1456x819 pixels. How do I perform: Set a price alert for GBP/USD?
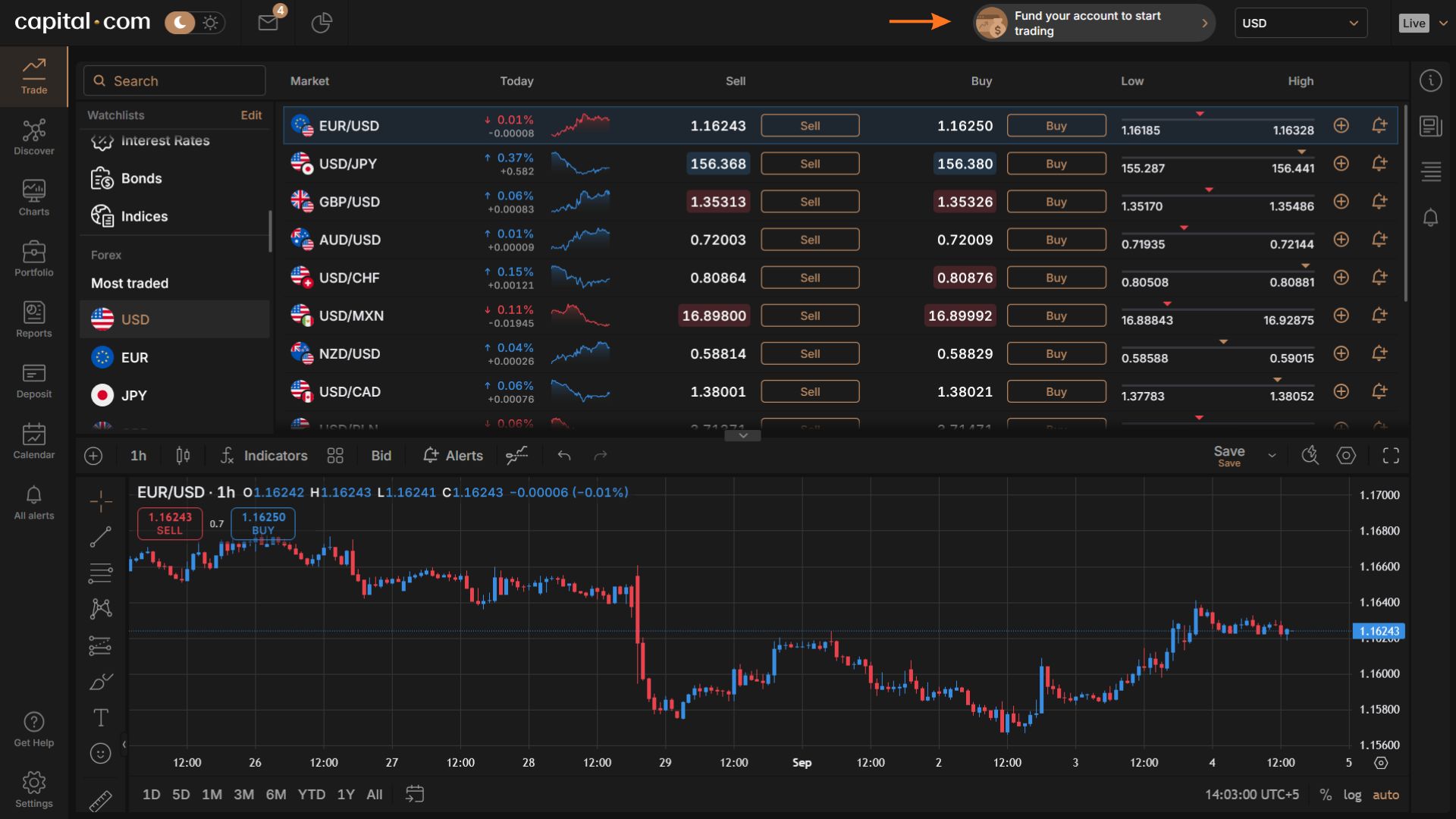click(x=1379, y=202)
